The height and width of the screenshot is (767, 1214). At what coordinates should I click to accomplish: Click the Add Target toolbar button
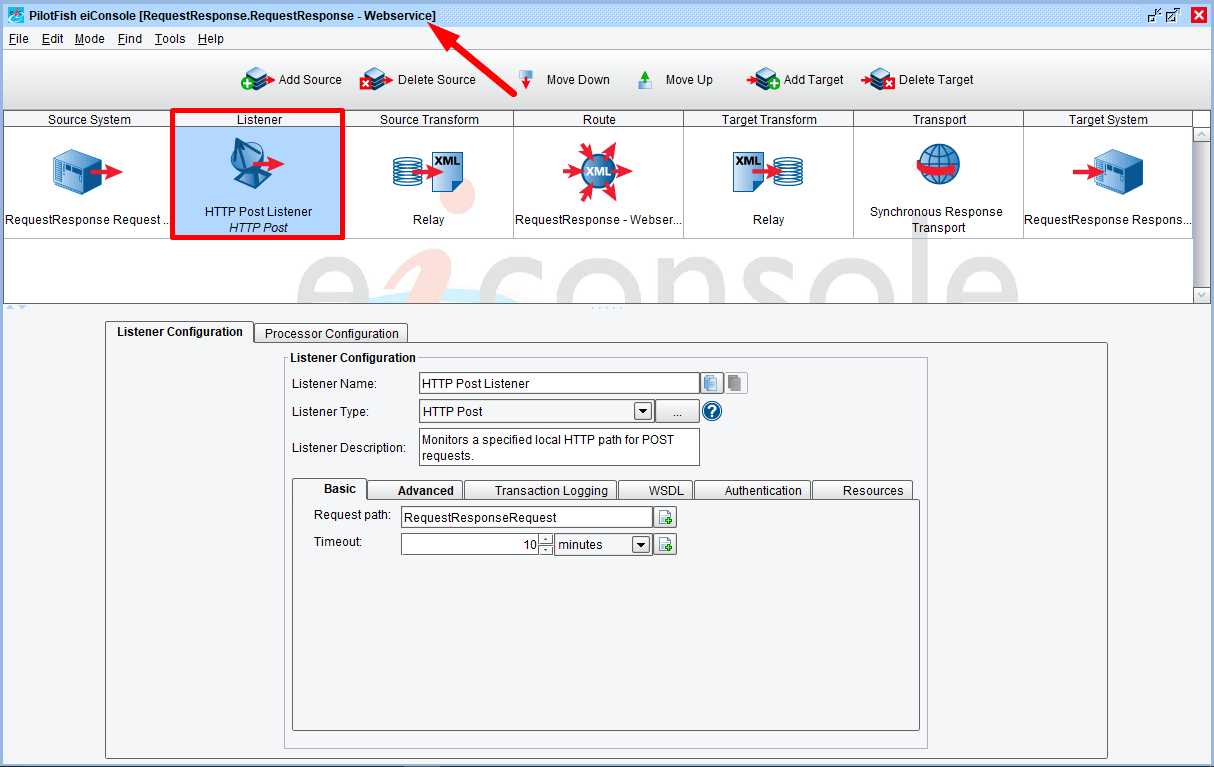796,80
